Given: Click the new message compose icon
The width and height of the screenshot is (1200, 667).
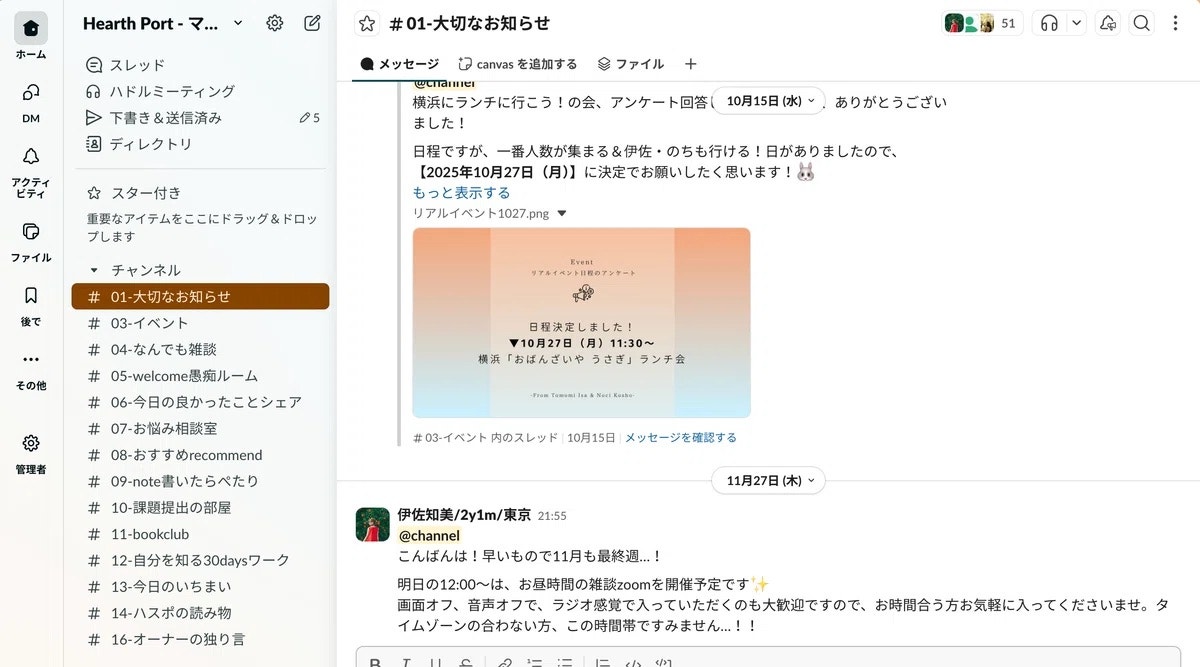Looking at the screenshot, I should pyautogui.click(x=312, y=23).
